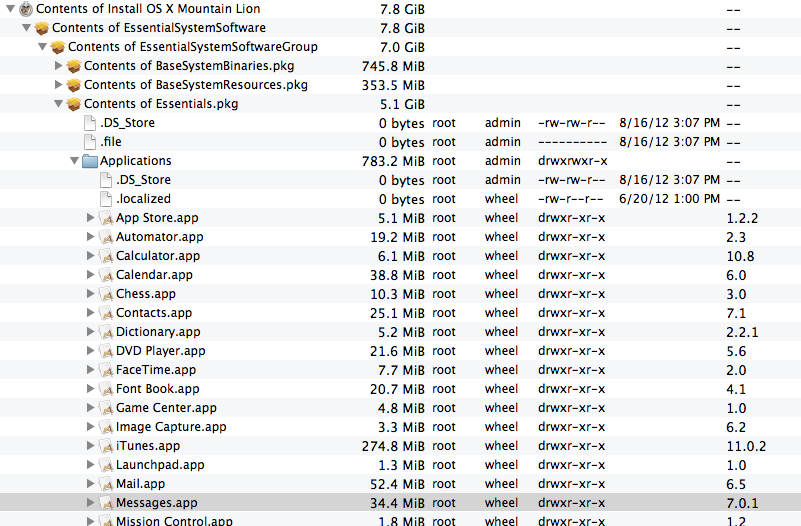Select the DVD Player.app name

point(160,351)
